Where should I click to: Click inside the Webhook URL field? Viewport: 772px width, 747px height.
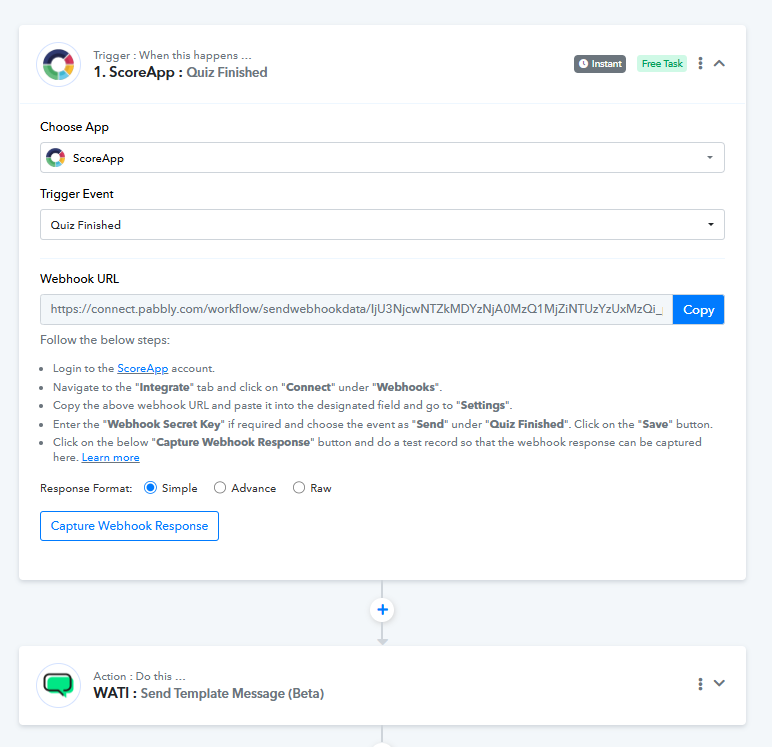click(356, 310)
